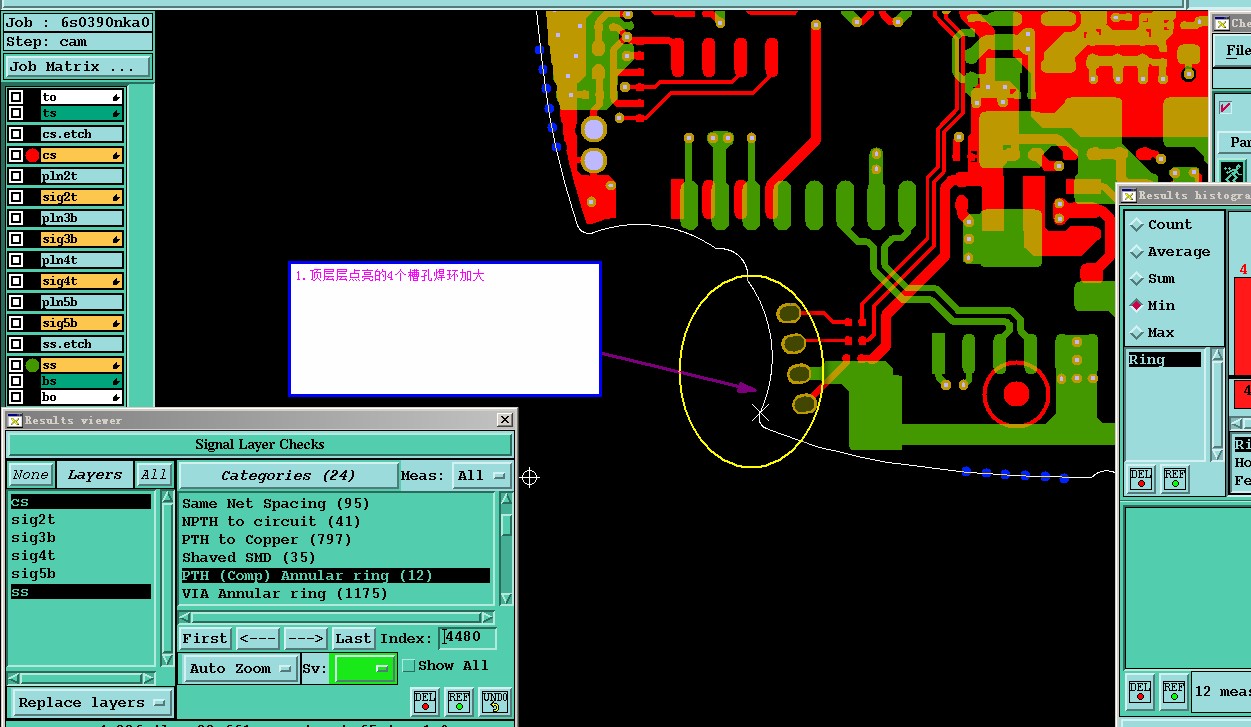
Task: Click the running-man icon in Checklist window
Action: (1234, 172)
